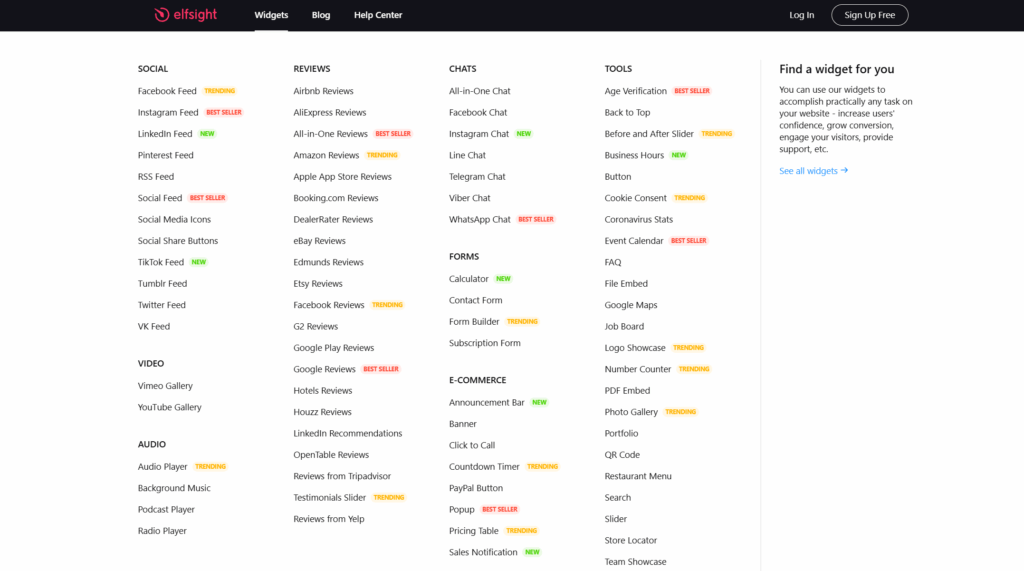Image resolution: width=1024 pixels, height=571 pixels.
Task: Open the Widgets menu tab
Action: [271, 15]
